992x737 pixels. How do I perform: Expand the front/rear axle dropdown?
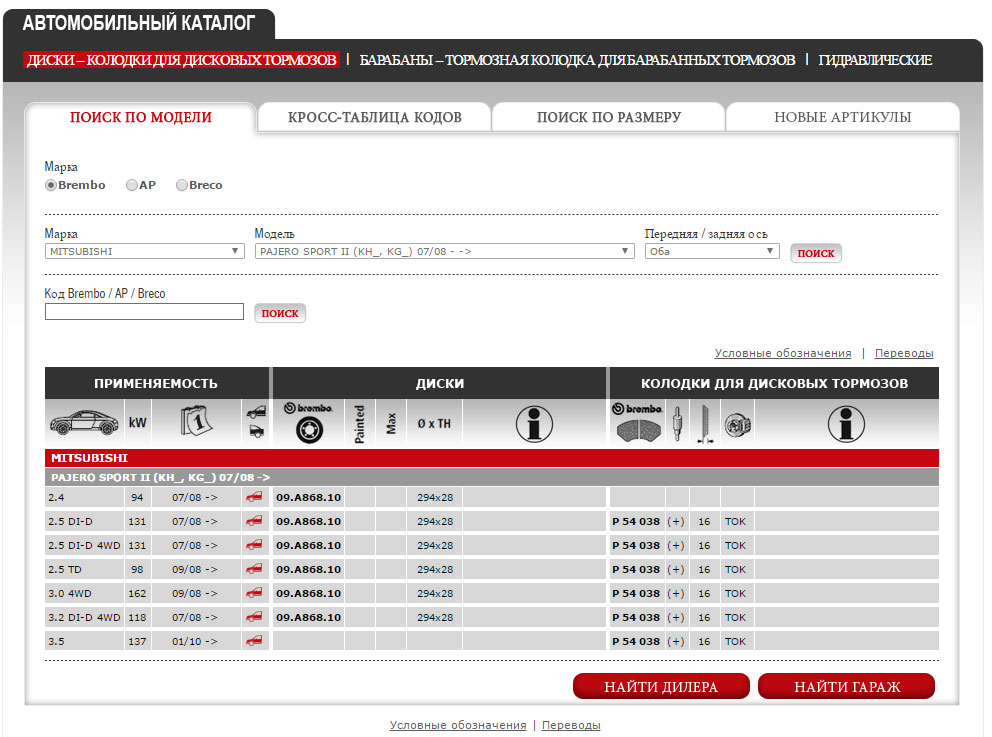(712, 251)
